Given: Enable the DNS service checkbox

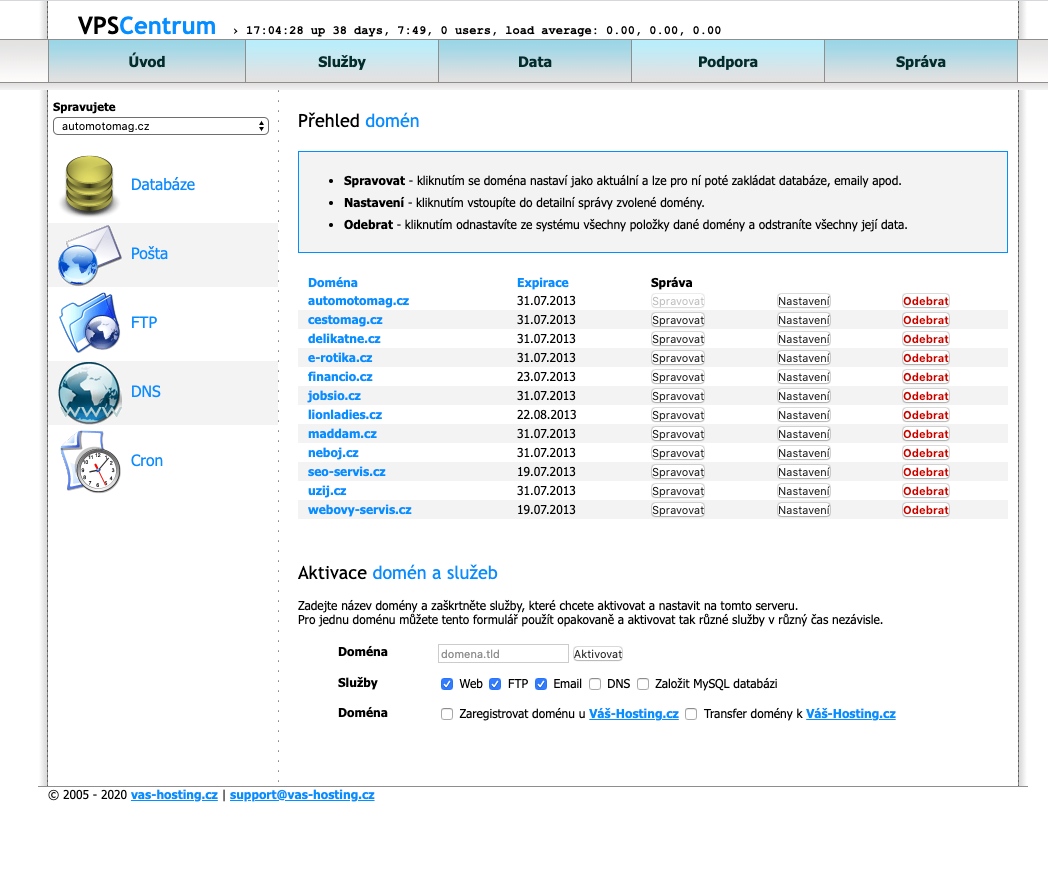Looking at the screenshot, I should pyautogui.click(x=595, y=684).
